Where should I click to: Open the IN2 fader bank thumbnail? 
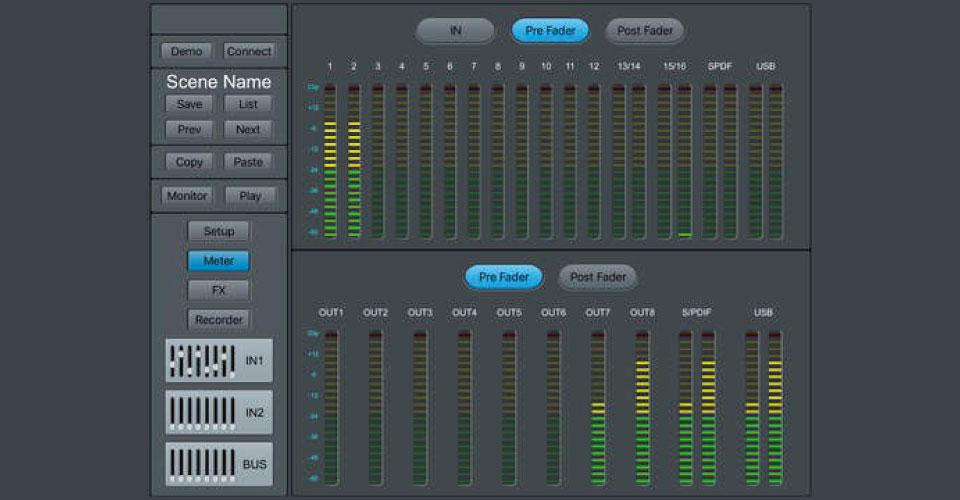tap(218, 412)
